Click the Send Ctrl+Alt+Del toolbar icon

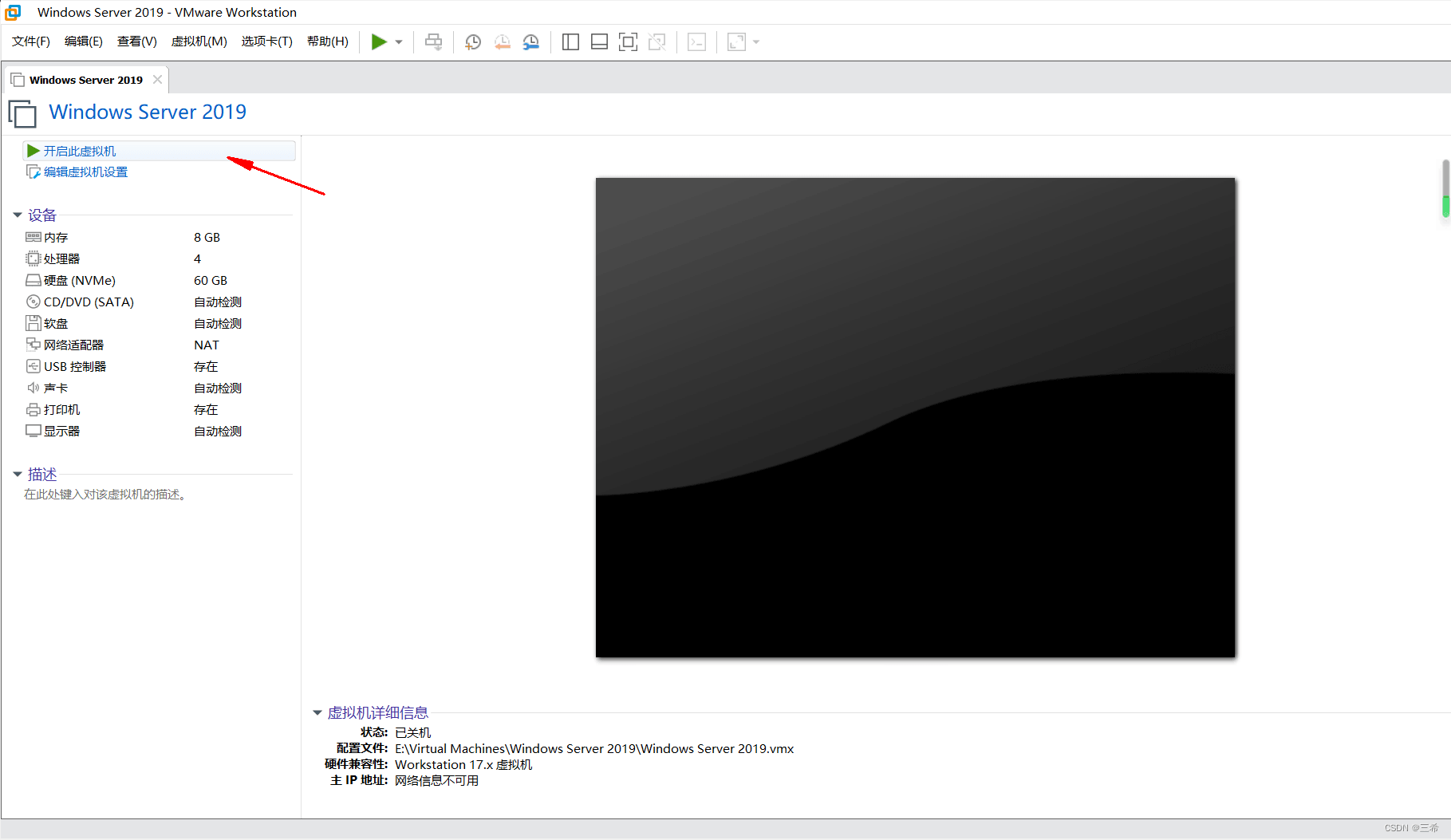click(x=433, y=42)
